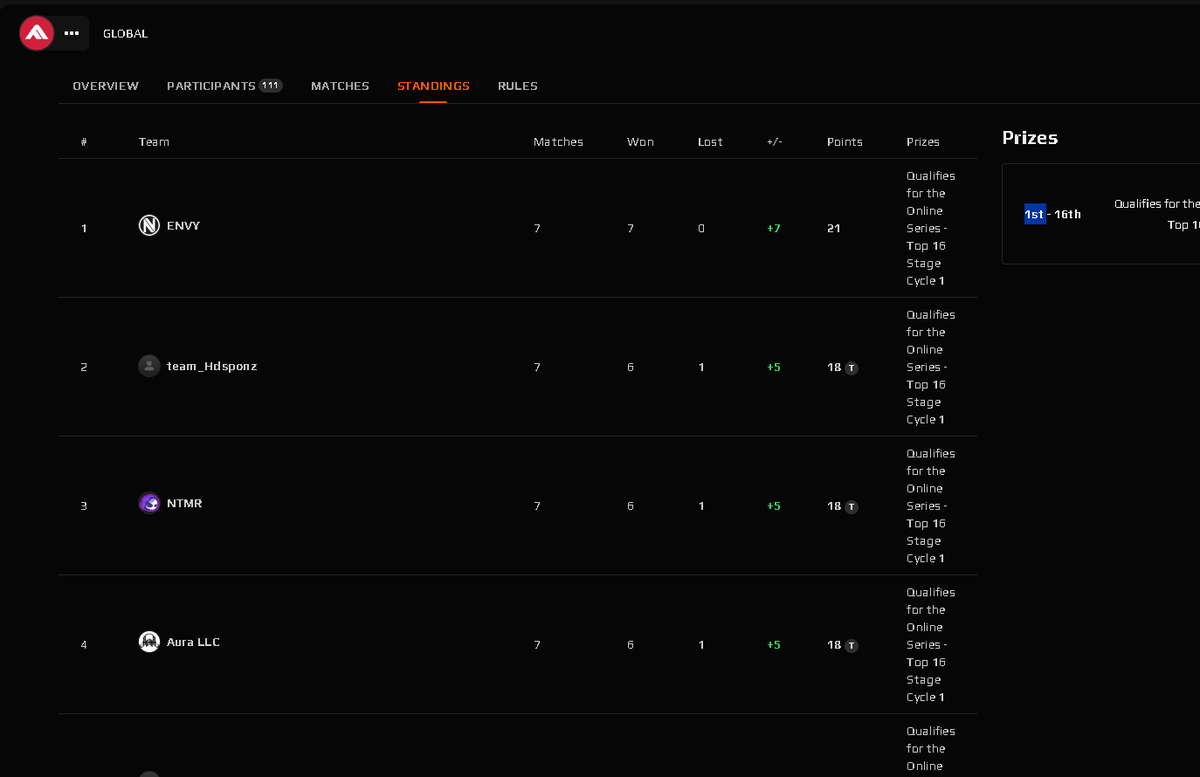Click the ENVY team logo

point(149,226)
